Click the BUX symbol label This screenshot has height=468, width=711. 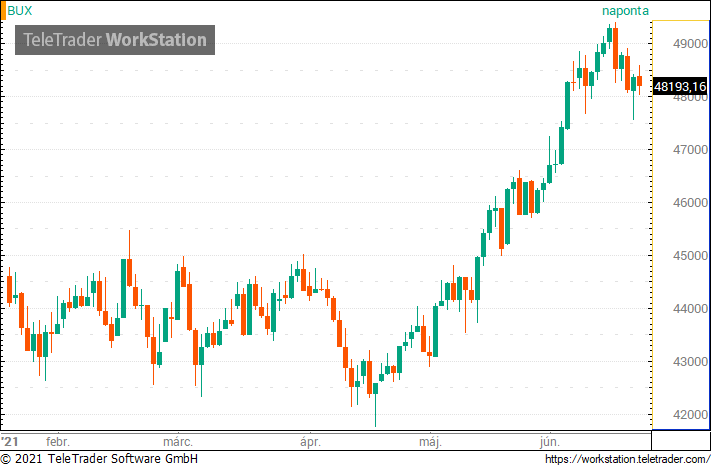coord(20,10)
